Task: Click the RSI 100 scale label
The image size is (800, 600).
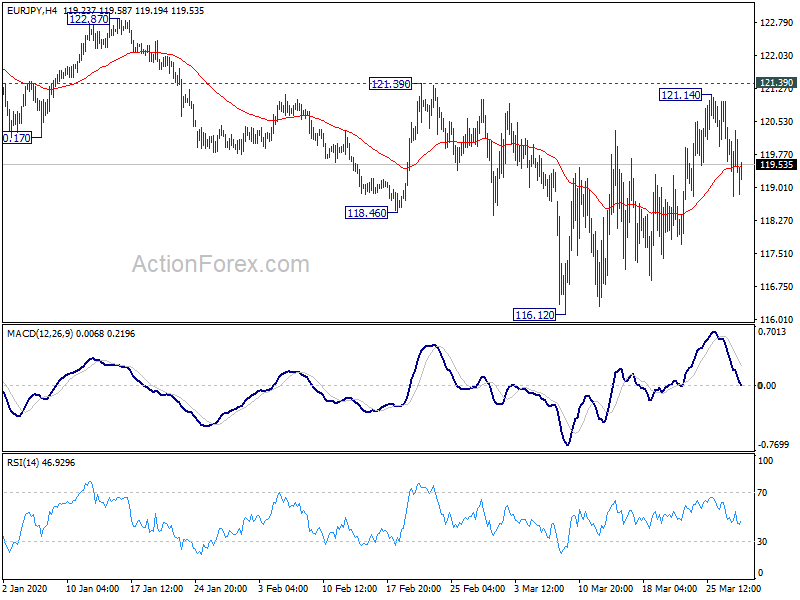Action: (x=765, y=461)
